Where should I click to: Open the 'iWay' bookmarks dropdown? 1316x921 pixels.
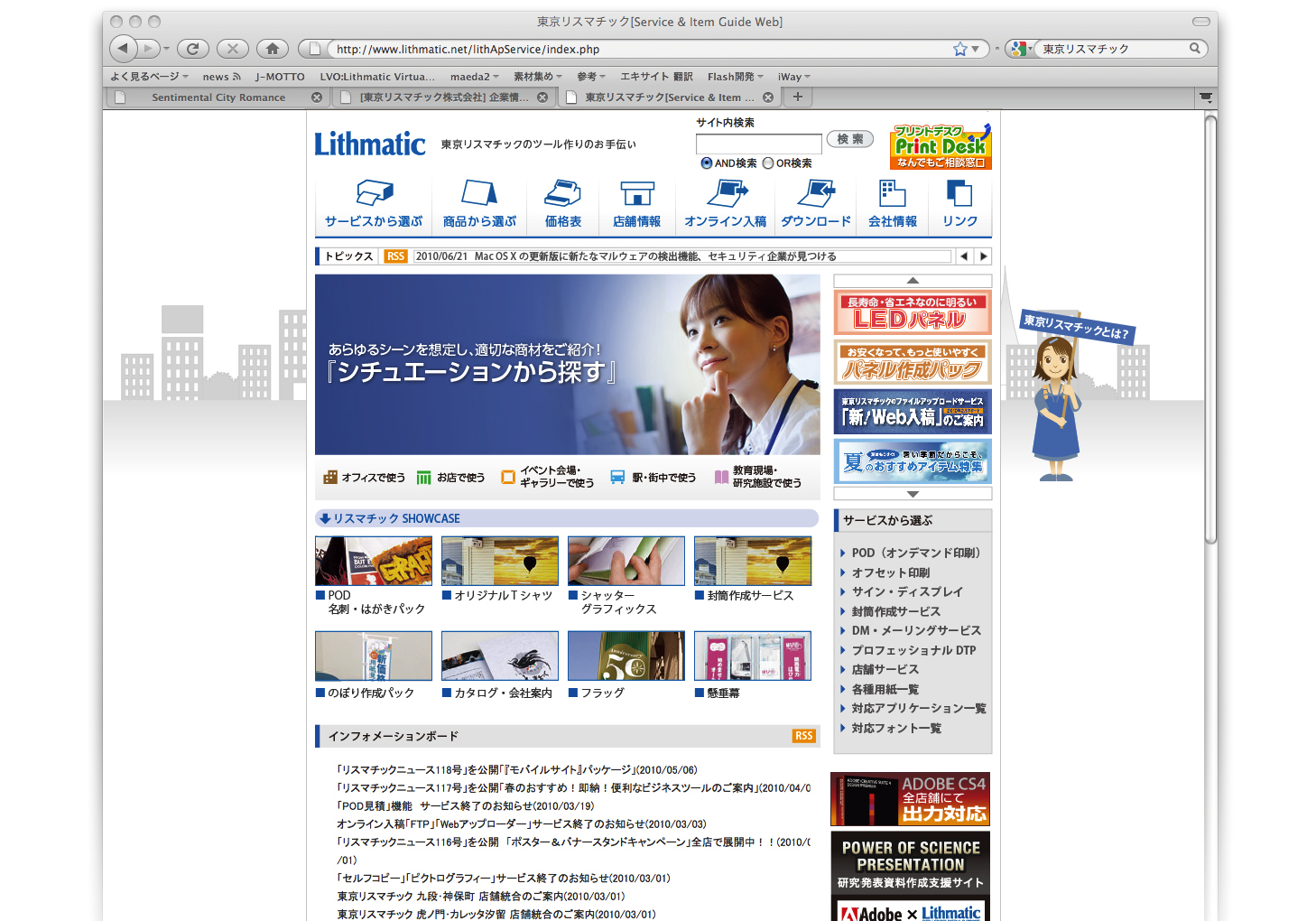794,77
